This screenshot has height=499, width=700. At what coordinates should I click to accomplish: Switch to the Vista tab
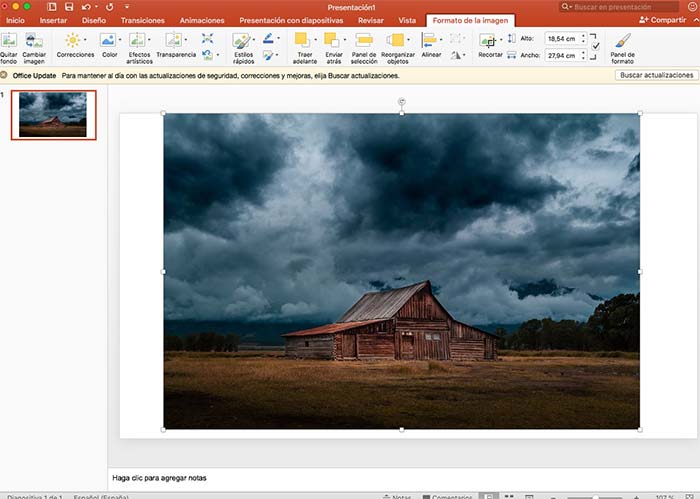pos(407,21)
